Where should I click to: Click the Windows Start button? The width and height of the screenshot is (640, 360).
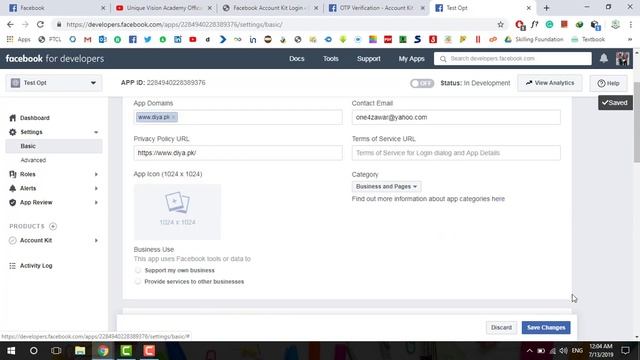tap(11, 351)
